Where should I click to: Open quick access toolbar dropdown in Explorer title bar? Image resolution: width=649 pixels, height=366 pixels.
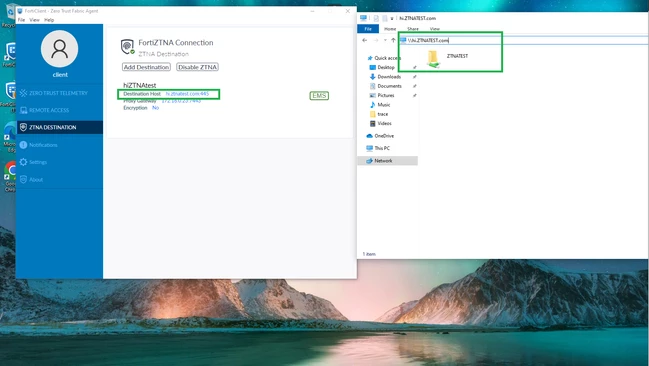coord(392,18)
